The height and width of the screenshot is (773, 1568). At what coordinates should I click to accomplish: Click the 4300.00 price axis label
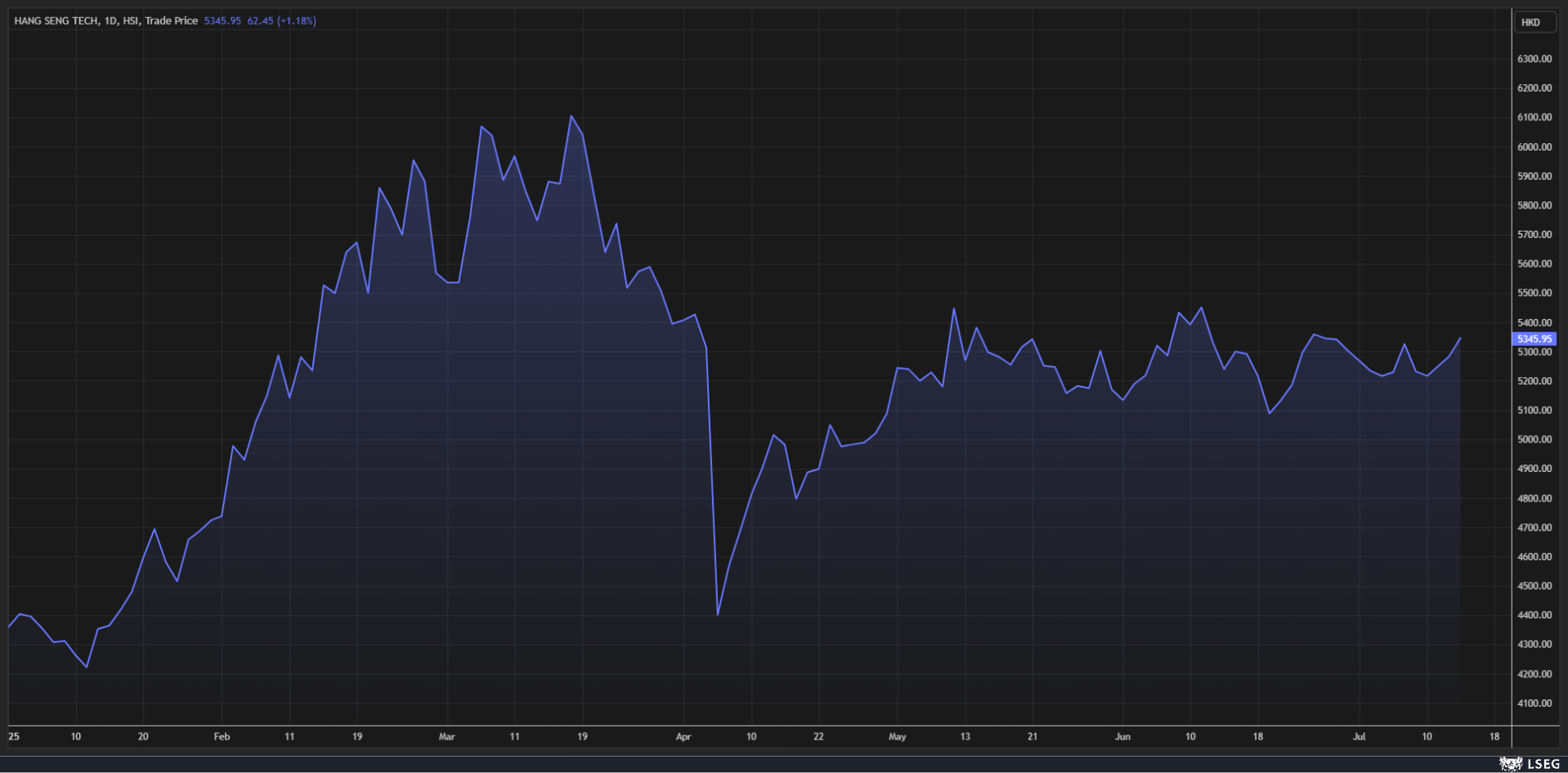click(x=1534, y=645)
